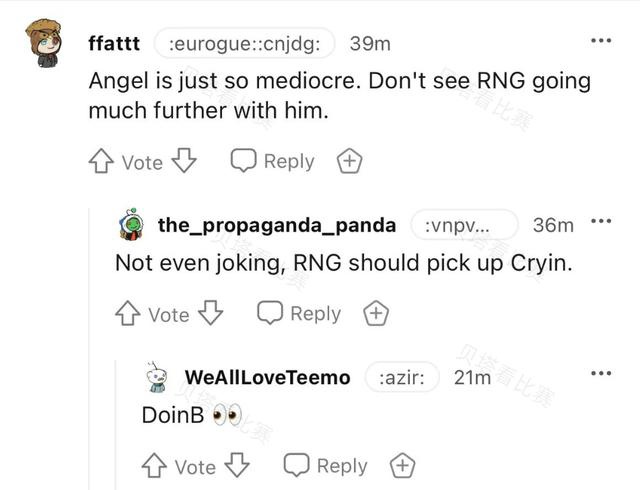Downvote the_propaganda_panda's Cryin comment
Image resolution: width=640 pixels, height=490 pixels.
[211, 313]
